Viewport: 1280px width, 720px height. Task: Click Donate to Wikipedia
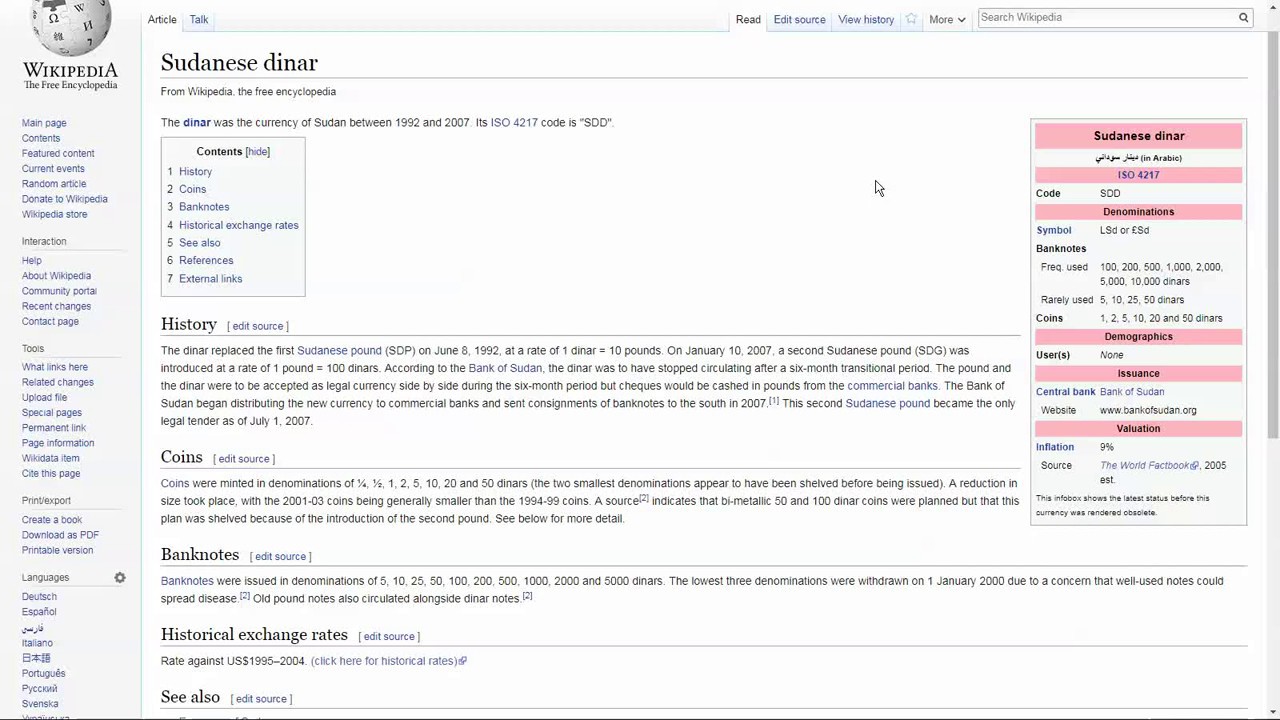click(65, 199)
